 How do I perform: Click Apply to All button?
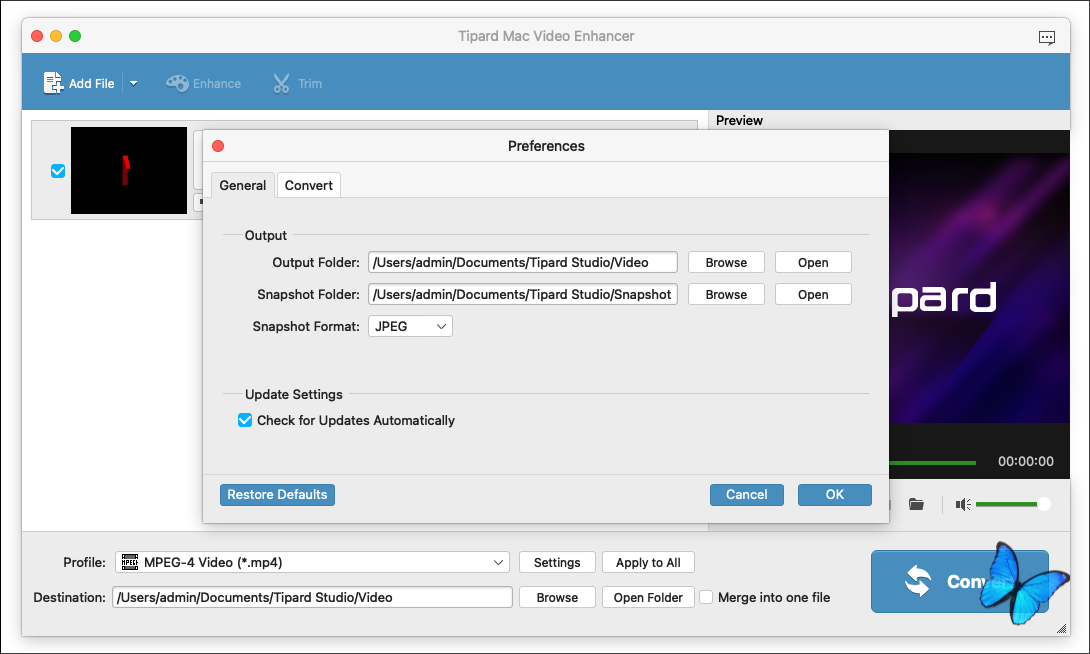(x=648, y=562)
